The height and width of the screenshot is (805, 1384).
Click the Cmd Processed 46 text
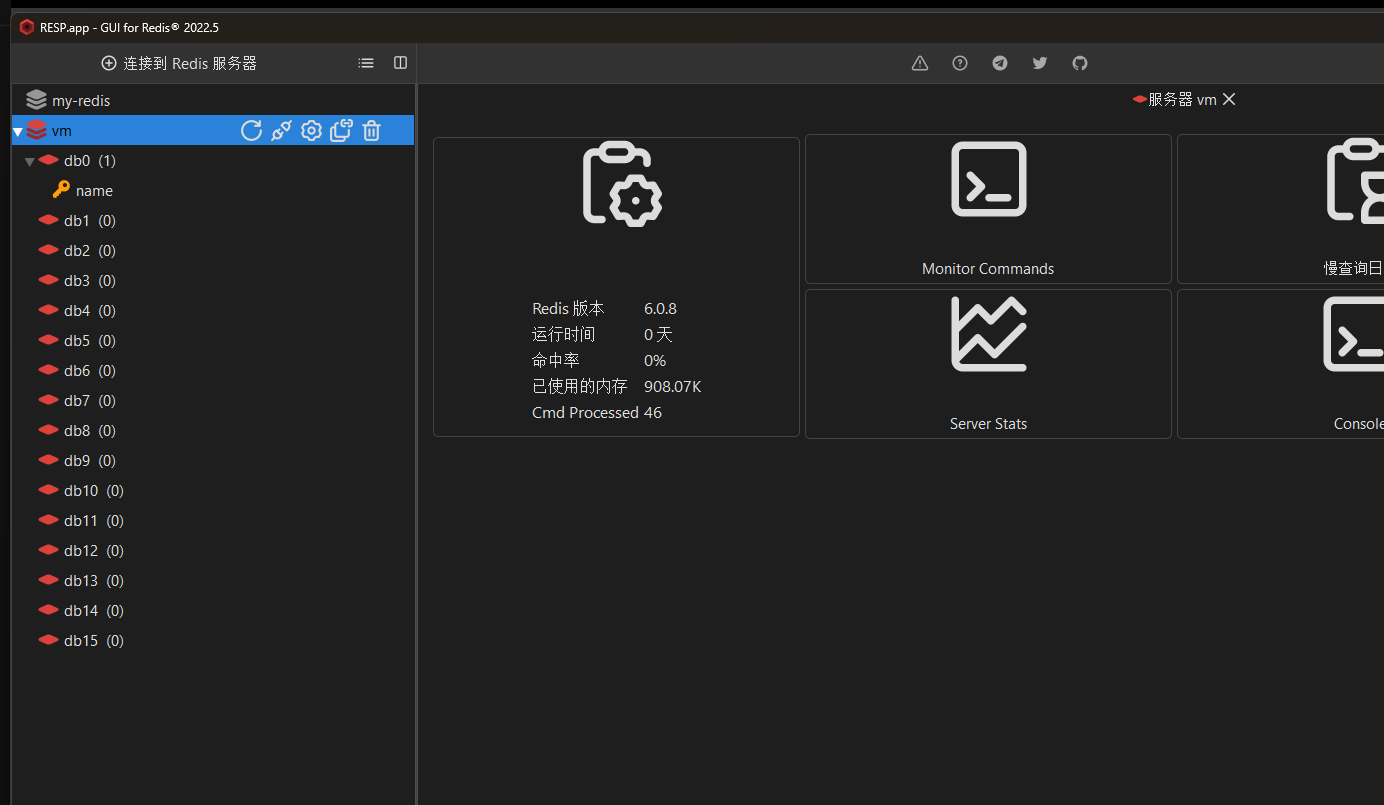(x=597, y=412)
